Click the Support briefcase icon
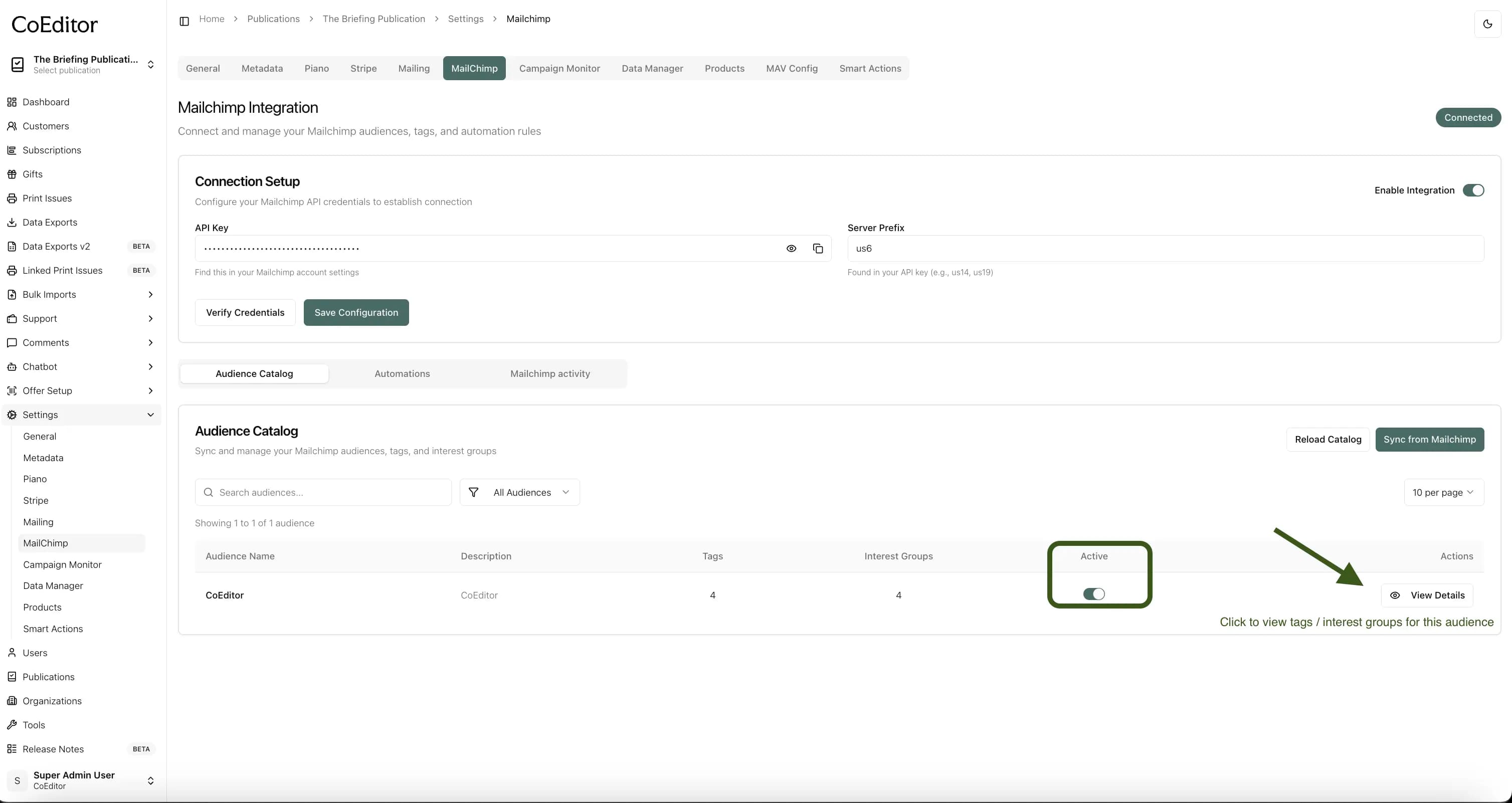 click(12, 319)
